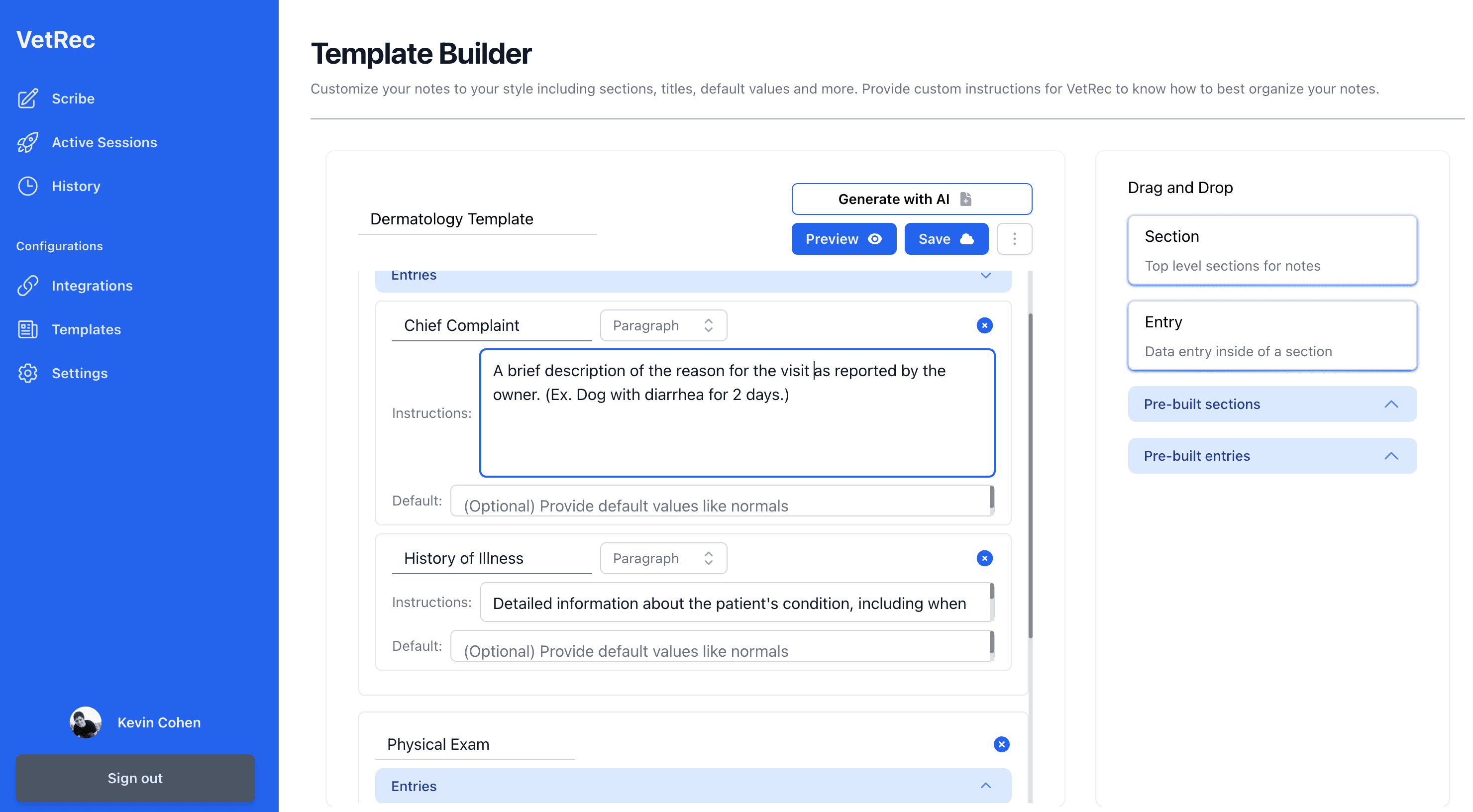1473x812 pixels.
Task: Preview the template
Action: click(x=843, y=239)
